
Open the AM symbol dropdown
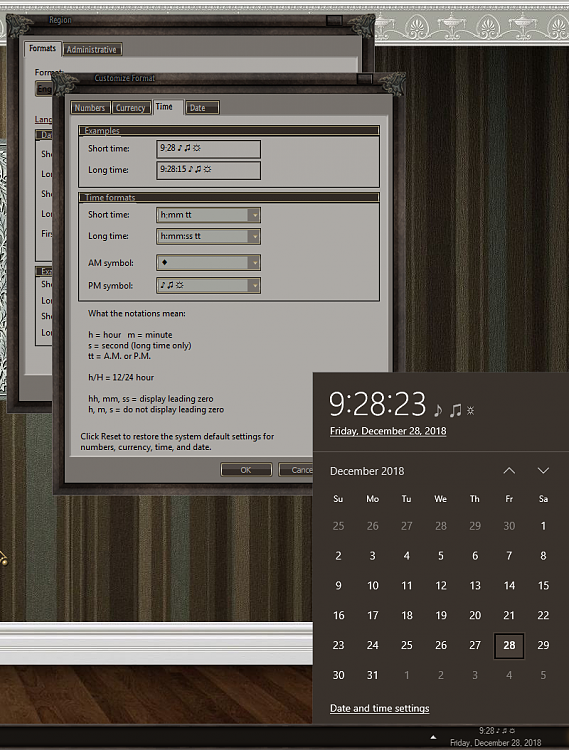[255, 262]
